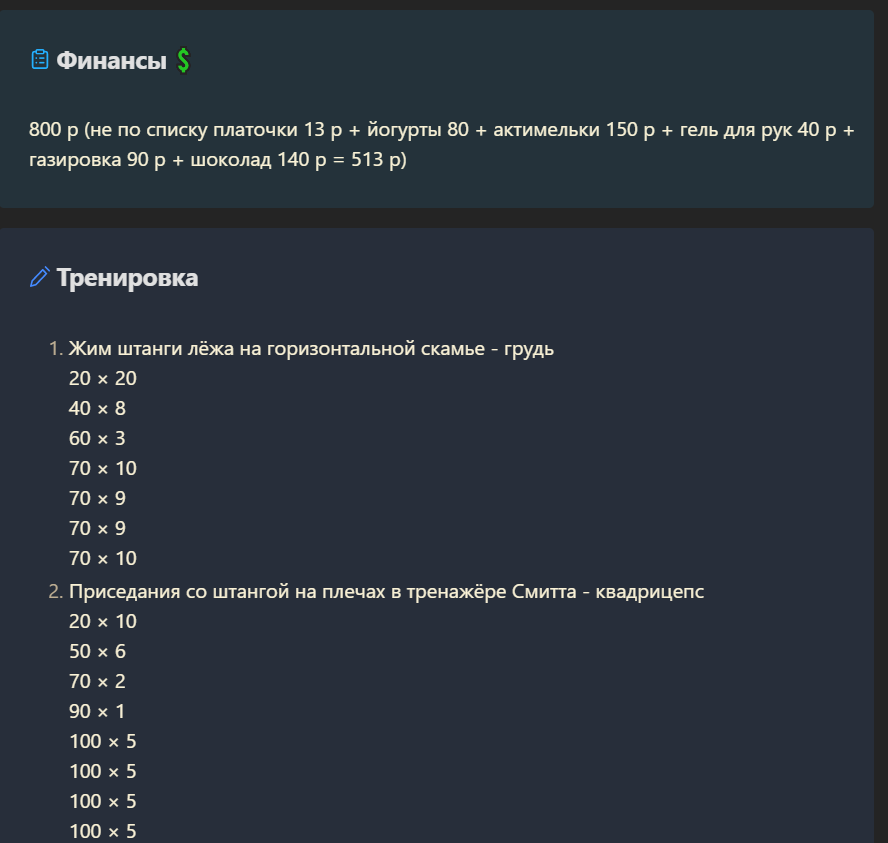Click the Тренировка heading
Viewport: 888px width, 843px height.
coord(127,277)
